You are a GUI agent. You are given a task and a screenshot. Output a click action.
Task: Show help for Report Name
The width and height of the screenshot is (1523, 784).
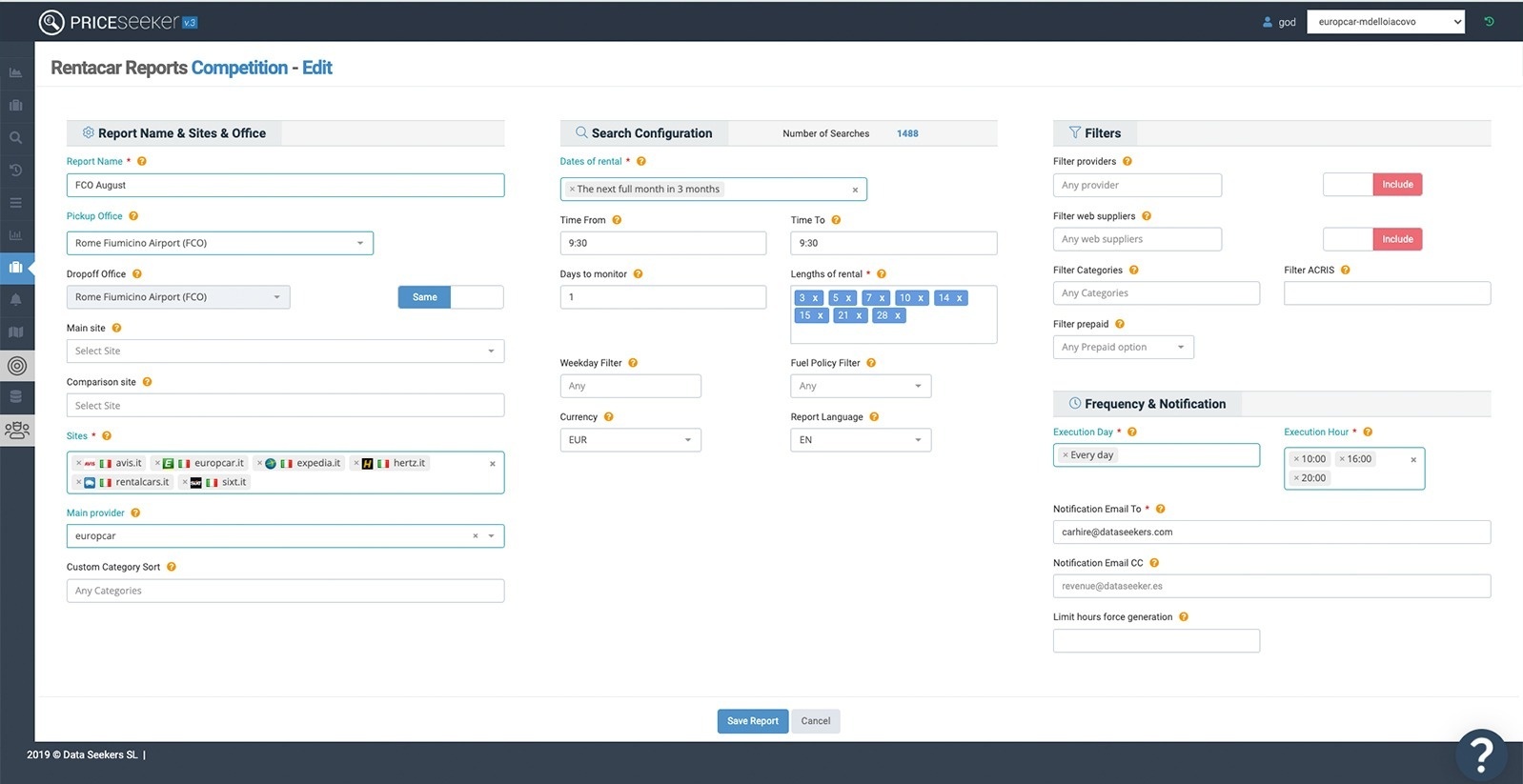pyautogui.click(x=142, y=161)
